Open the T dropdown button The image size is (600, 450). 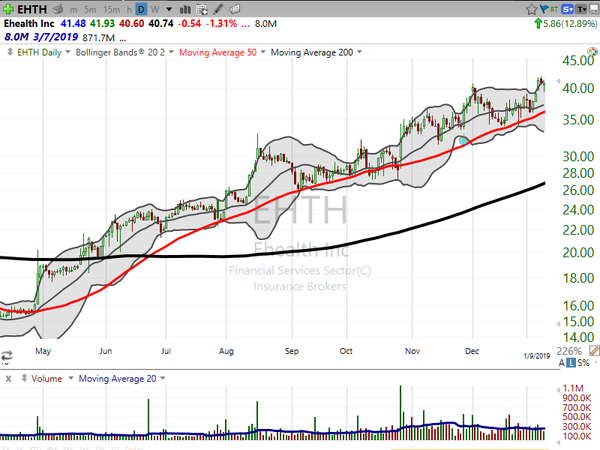click(581, 9)
